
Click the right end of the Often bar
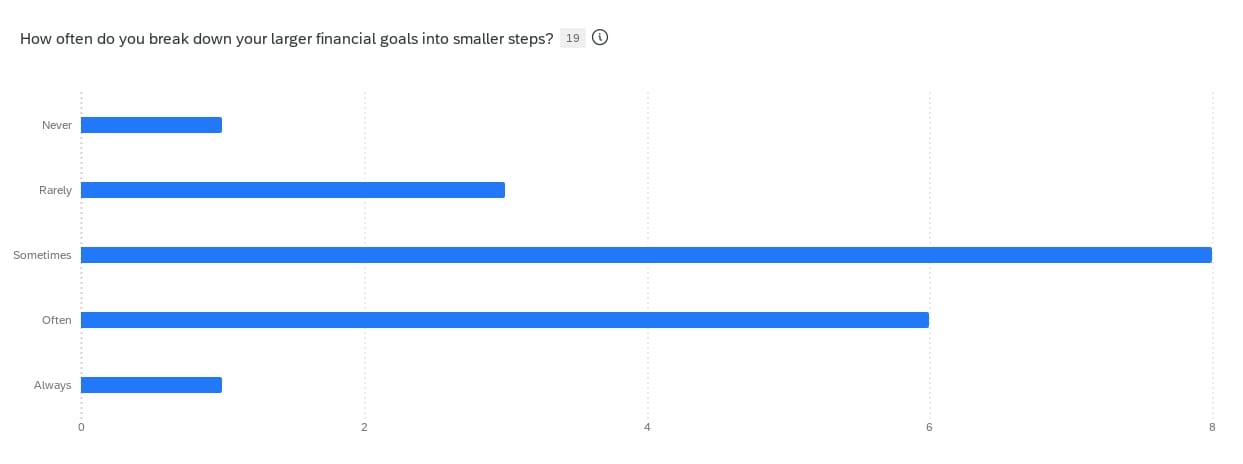[x=924, y=320]
